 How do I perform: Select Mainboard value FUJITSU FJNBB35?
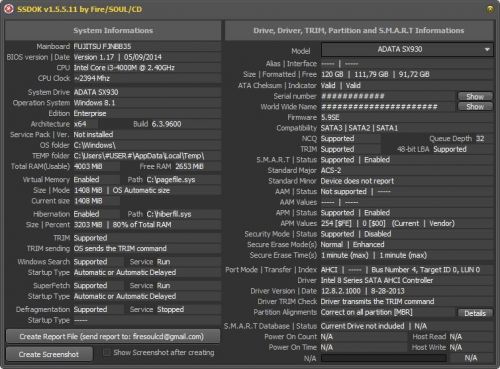pos(102,46)
